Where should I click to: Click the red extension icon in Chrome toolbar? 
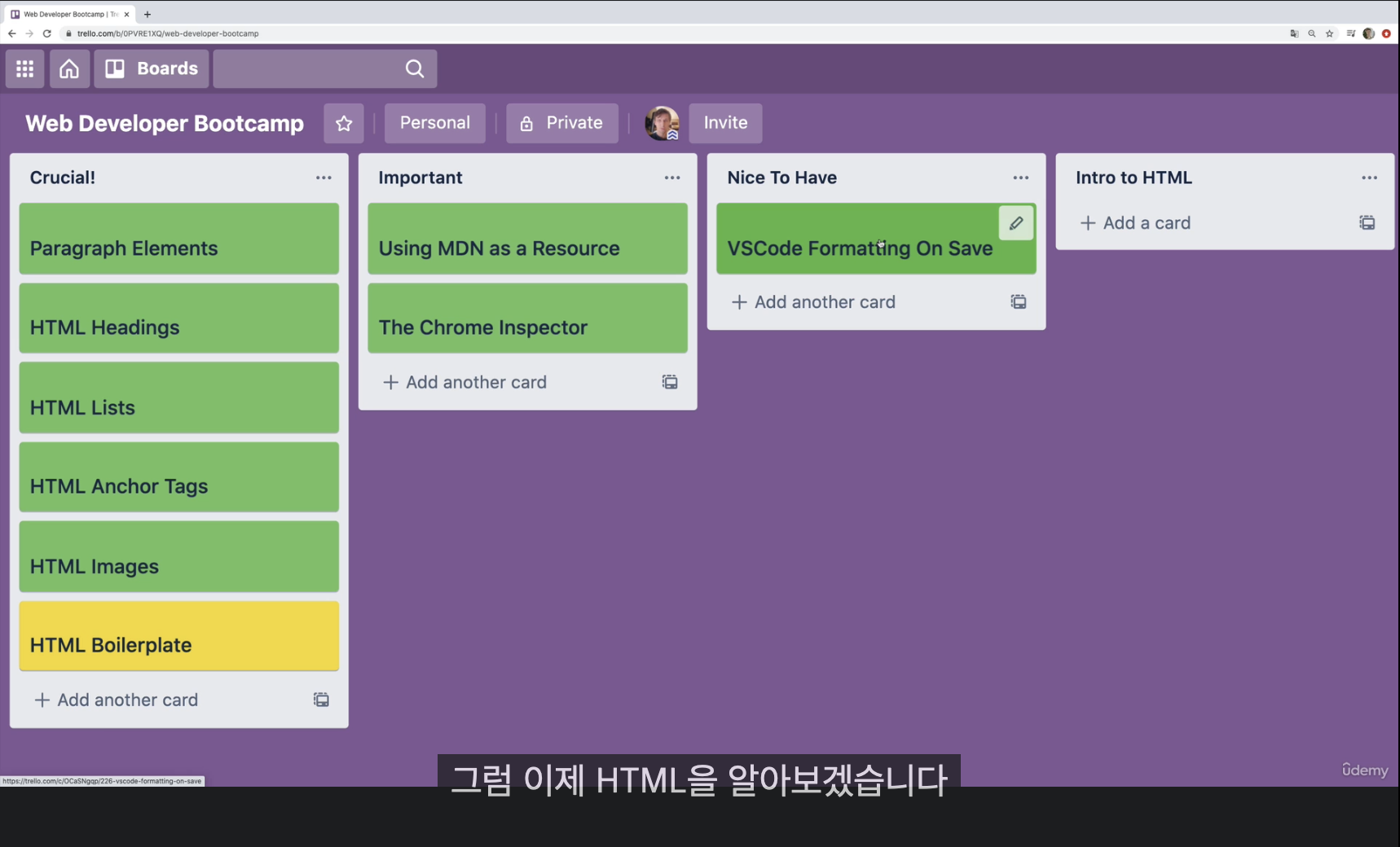pyautogui.click(x=1386, y=33)
